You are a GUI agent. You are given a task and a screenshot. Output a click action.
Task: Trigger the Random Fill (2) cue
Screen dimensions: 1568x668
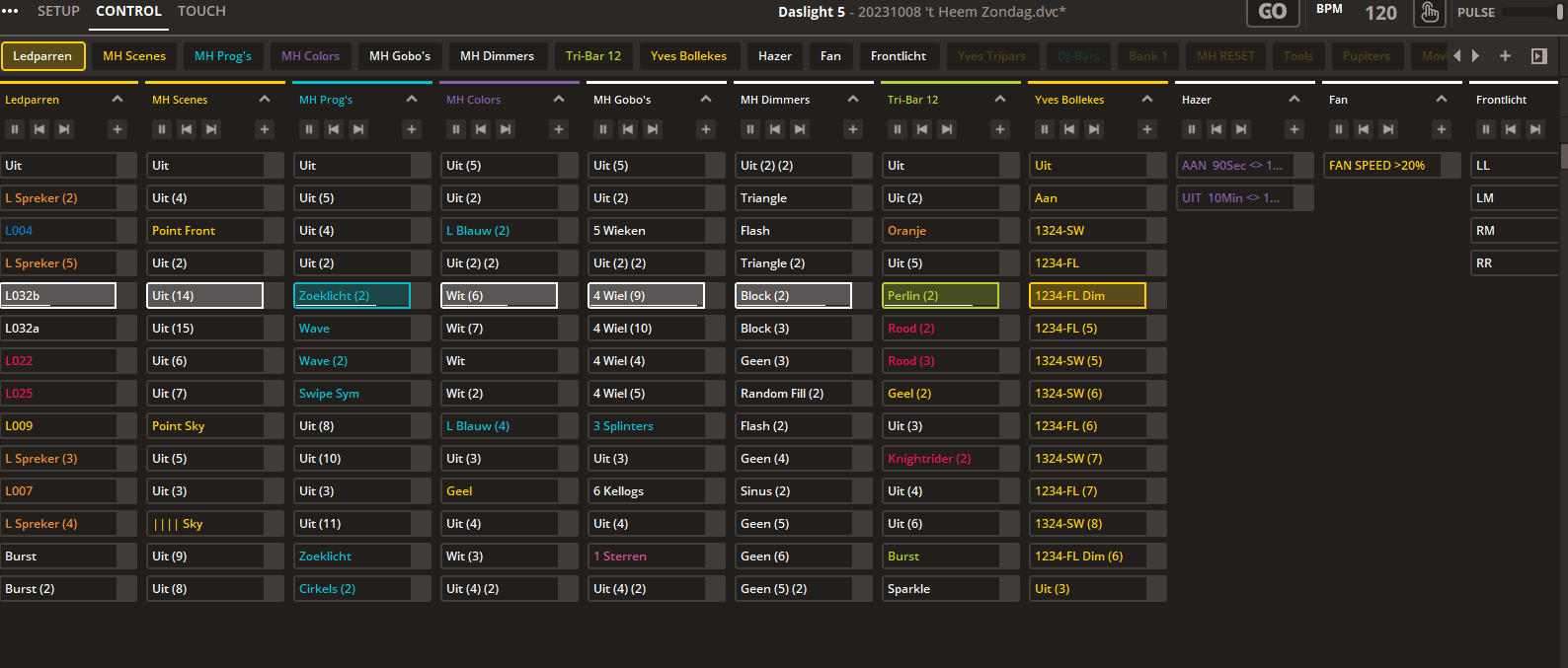click(793, 394)
